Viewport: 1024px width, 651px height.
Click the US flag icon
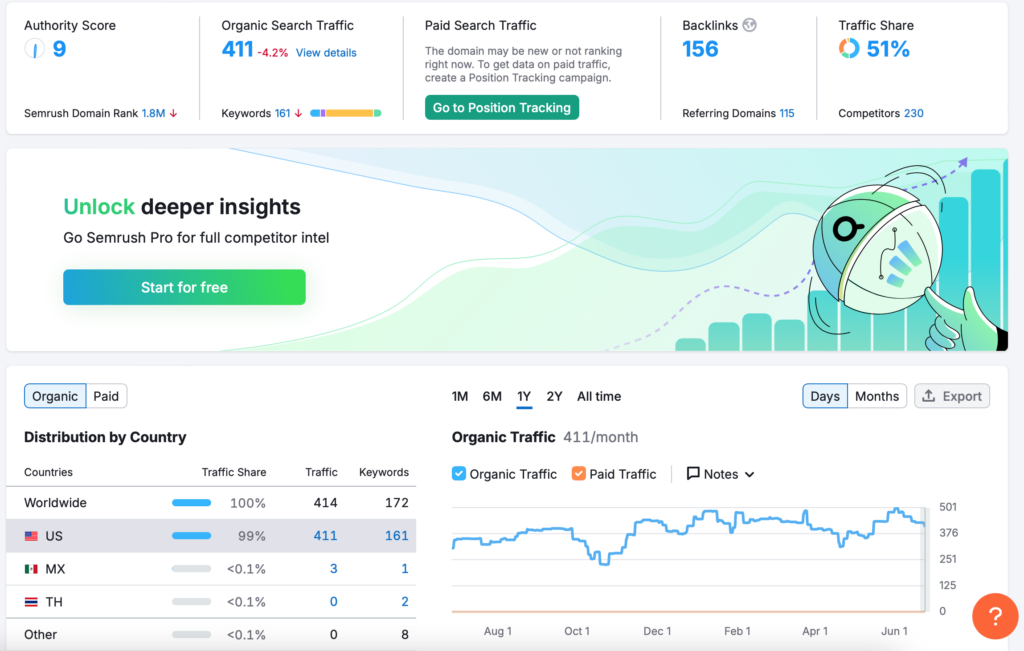coord(31,536)
